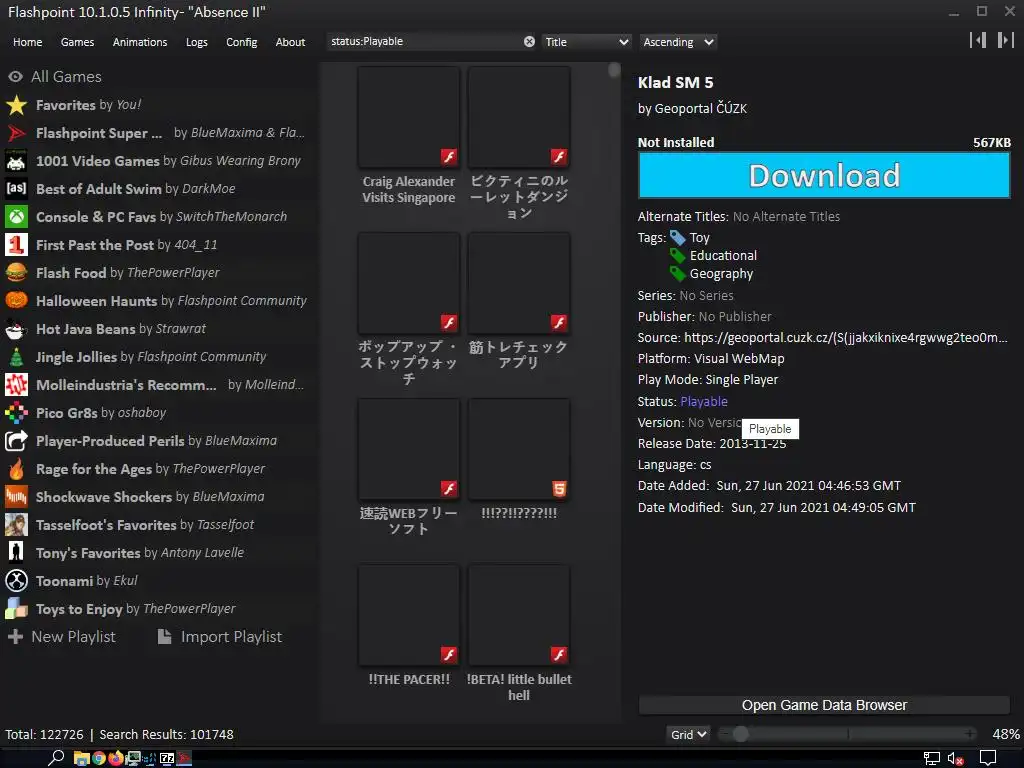The width and height of the screenshot is (1024, 768).
Task: Click the Toys to Enjoy blocks icon
Action: pos(16,609)
